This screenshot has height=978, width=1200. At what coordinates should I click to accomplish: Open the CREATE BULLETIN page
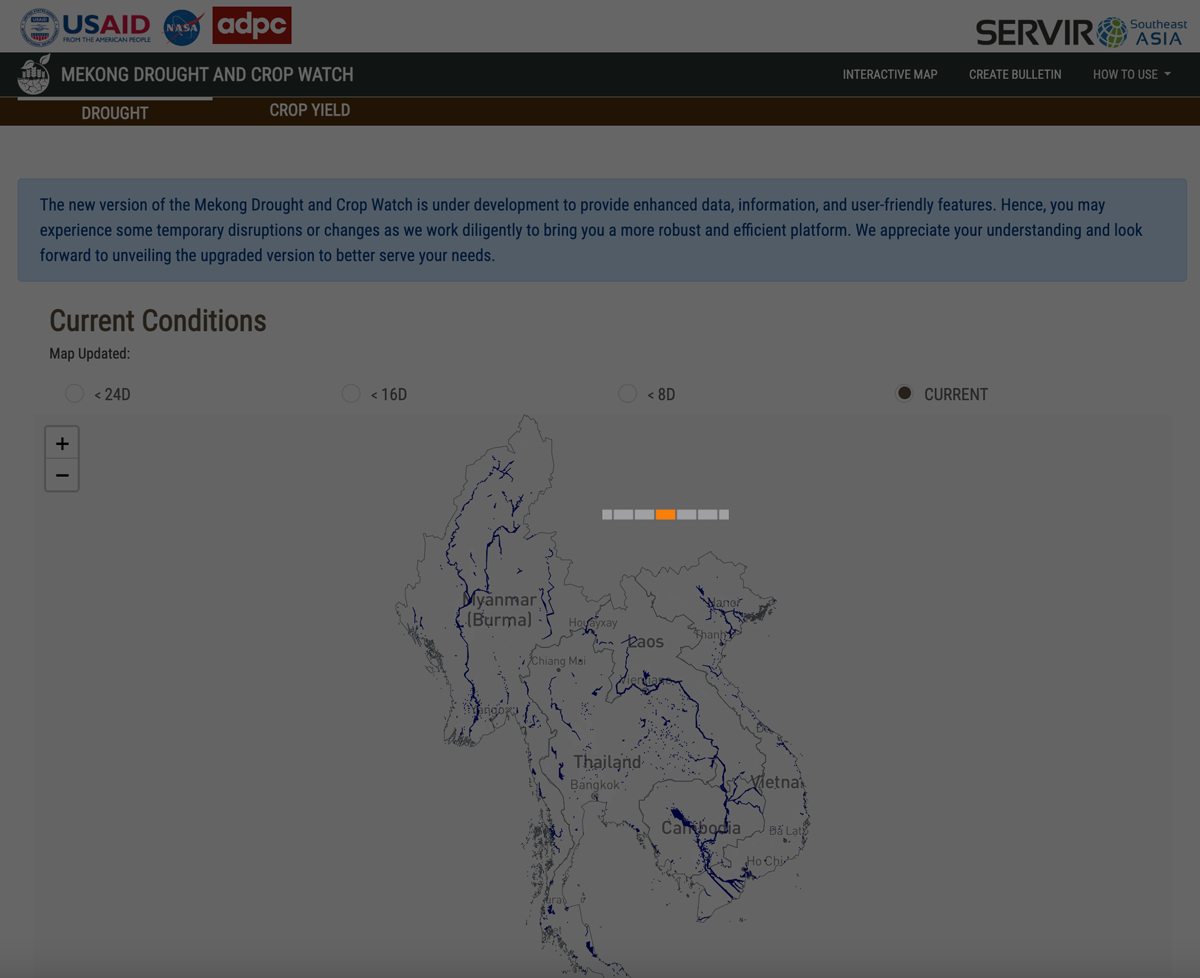(1015, 74)
